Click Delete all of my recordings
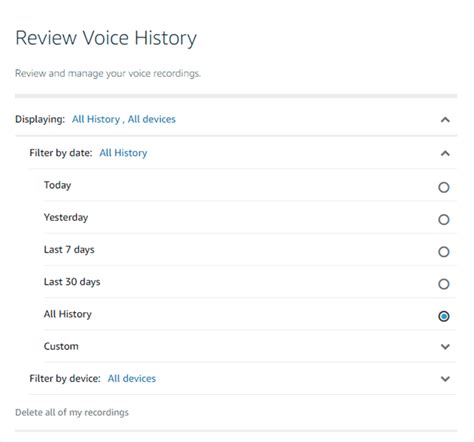This screenshot has height=442, width=474. 72,412
